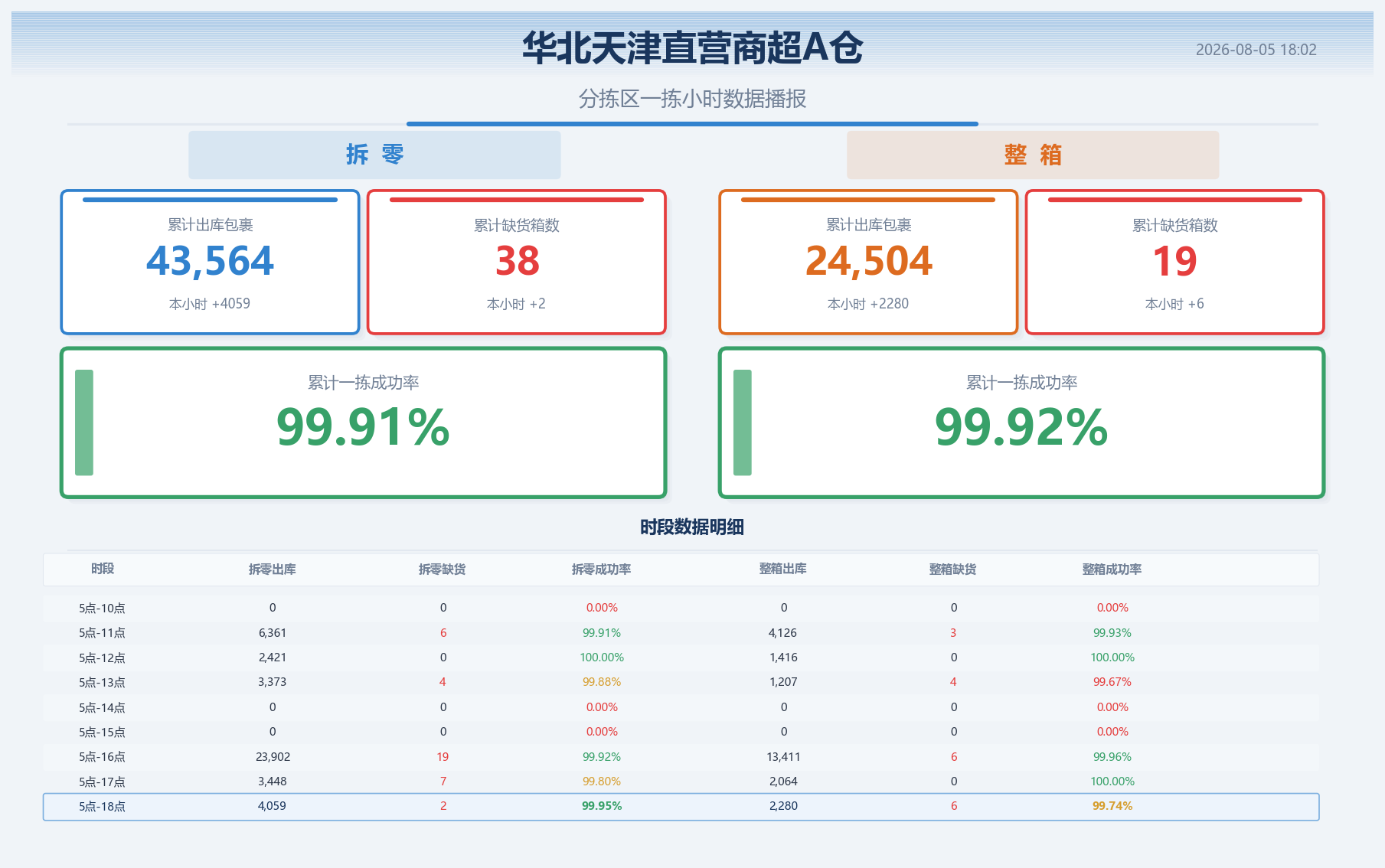Screen dimensions: 1385x868
Task: Click the timestamp 2026-08-05 18:02
Action: pos(1256,50)
